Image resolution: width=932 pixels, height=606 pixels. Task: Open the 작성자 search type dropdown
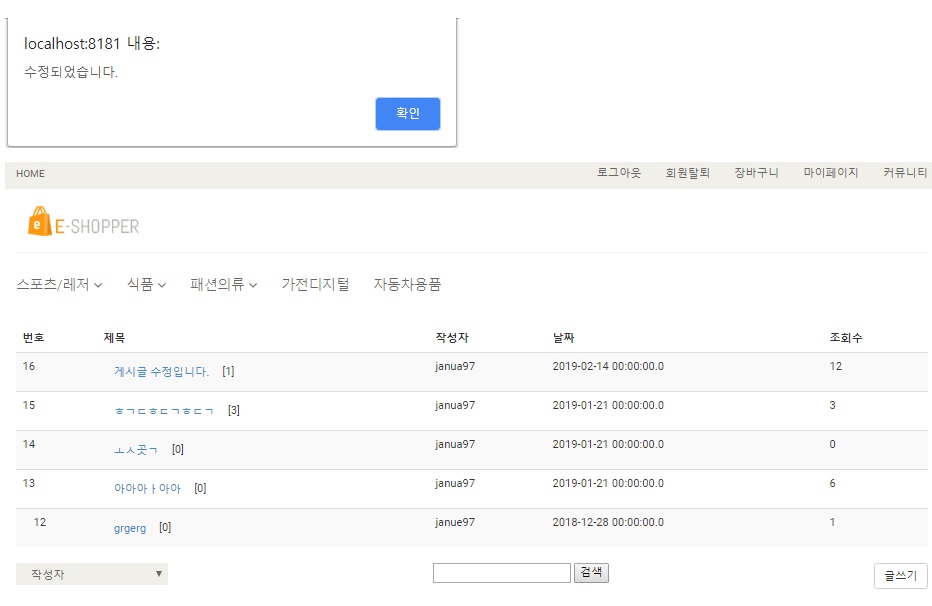(92, 574)
